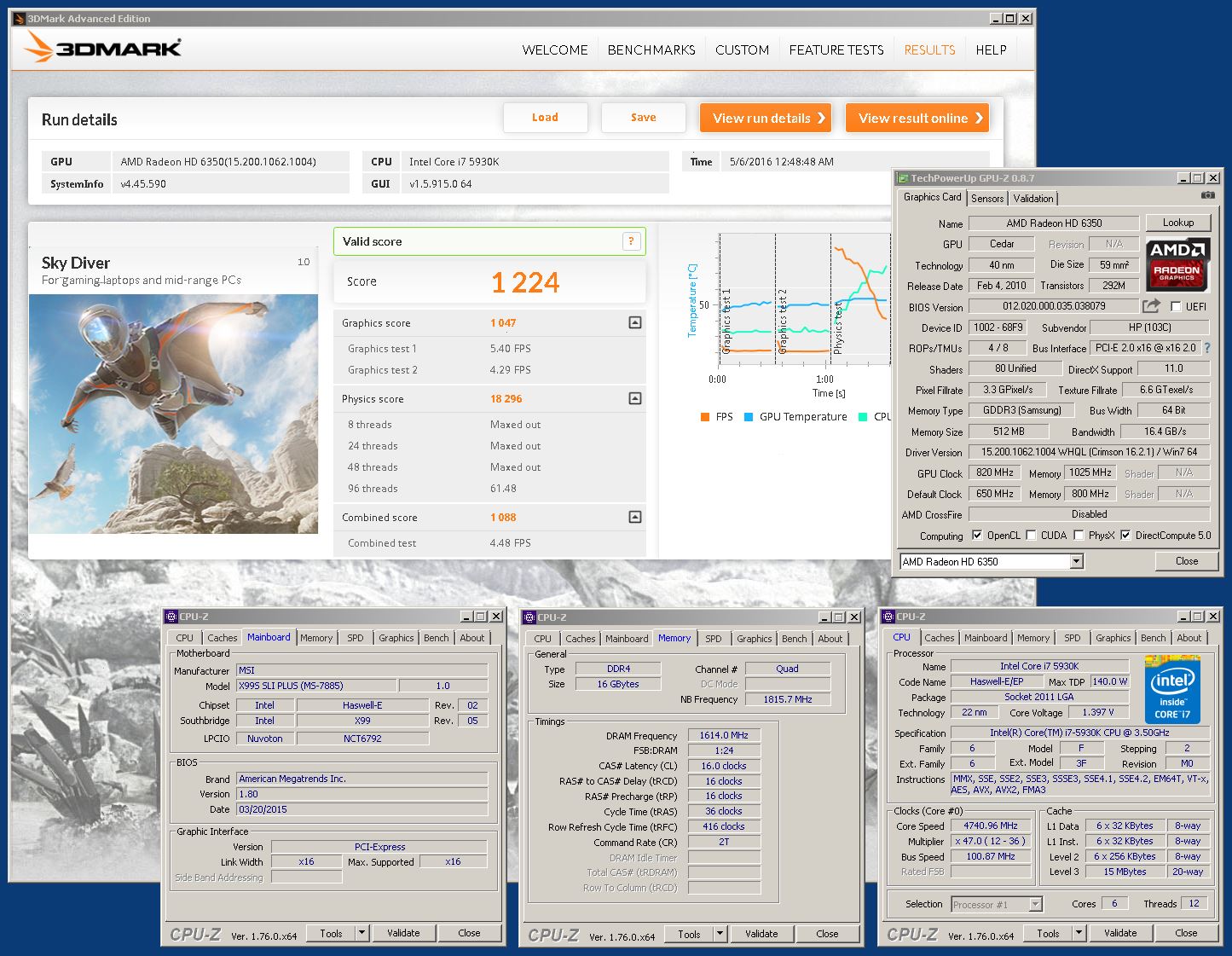Click the DRAM Frequency value 1614.0 MHz
This screenshot has width=1232, height=956.
[724, 735]
